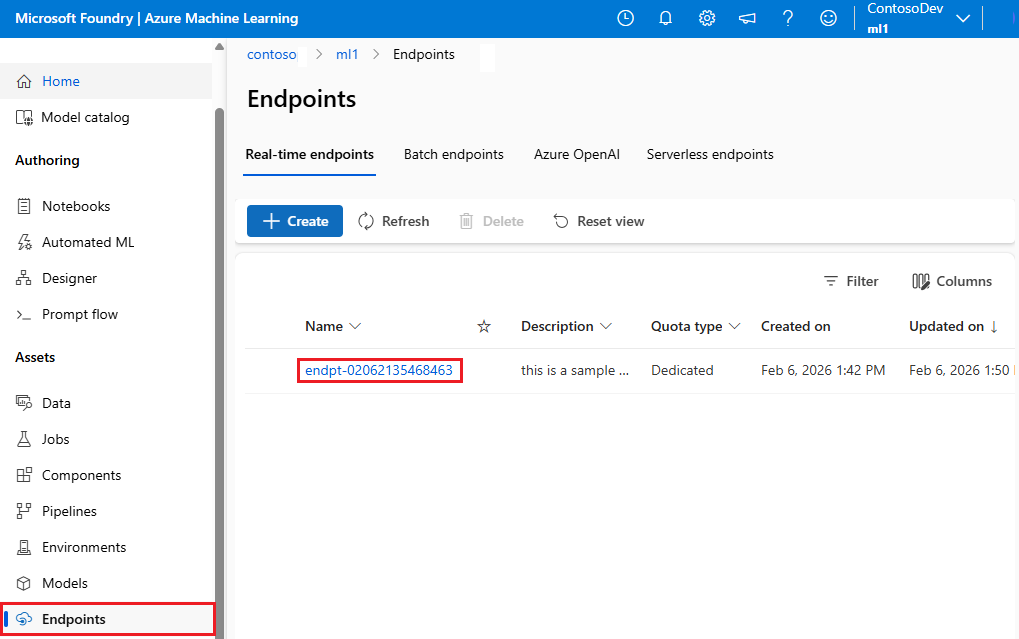Open the recent history clock icon

point(625,18)
